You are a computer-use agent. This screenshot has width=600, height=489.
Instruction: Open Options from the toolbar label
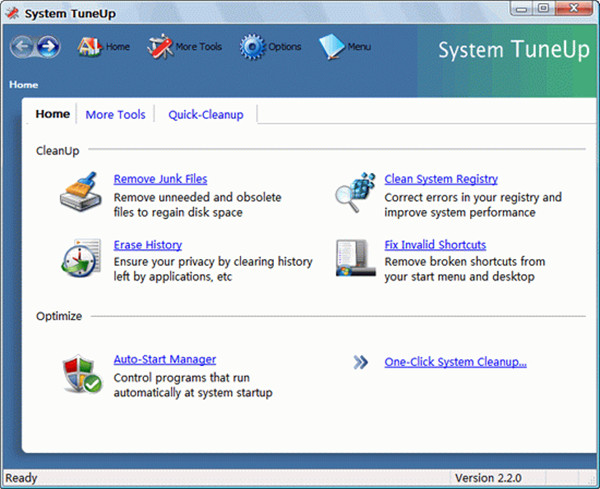(x=285, y=47)
